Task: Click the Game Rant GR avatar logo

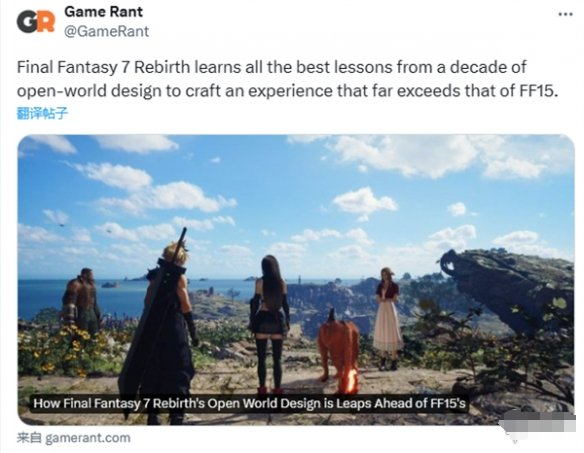Action: coord(36,21)
